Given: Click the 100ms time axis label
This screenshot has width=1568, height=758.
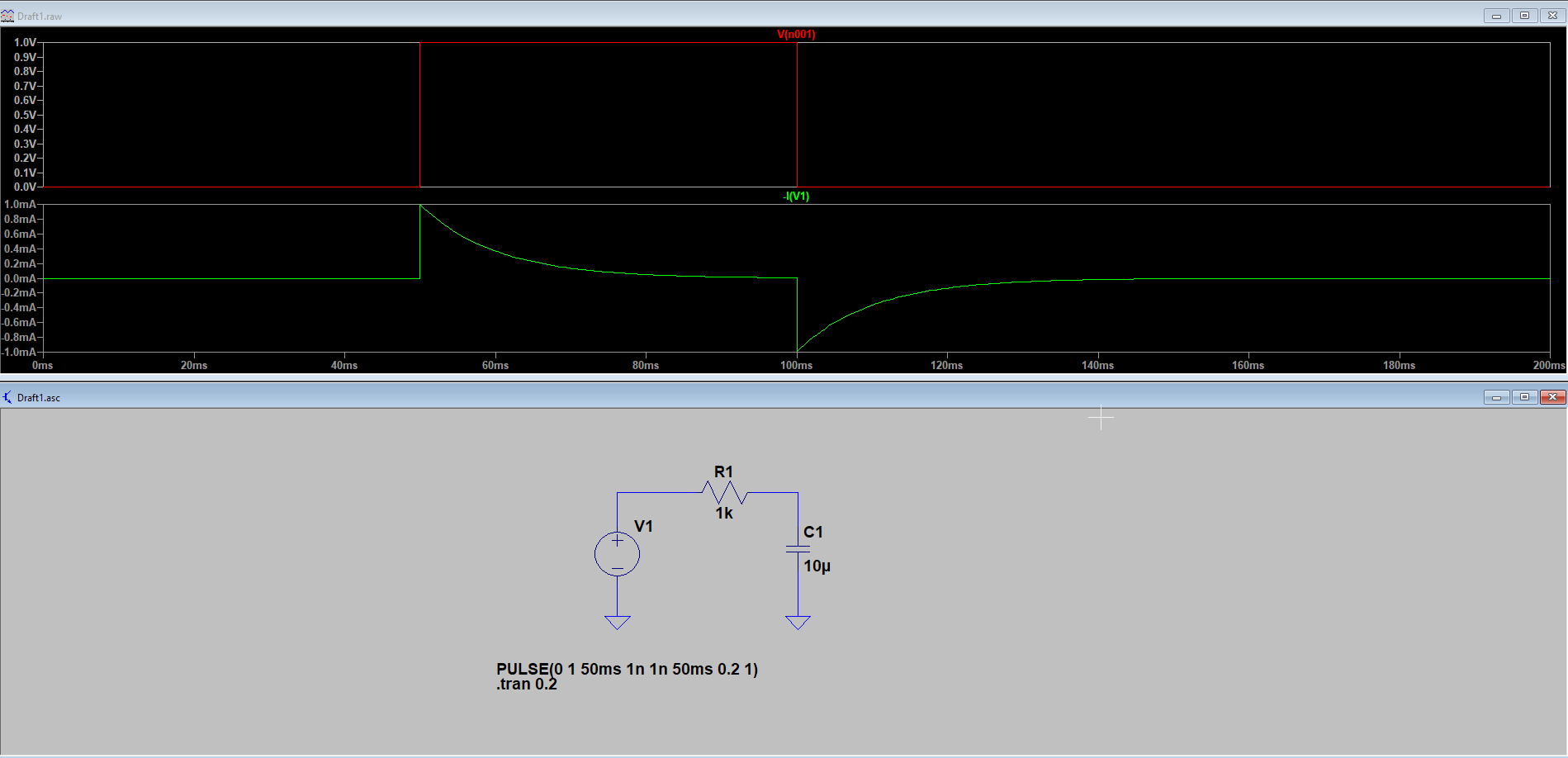Looking at the screenshot, I should [796, 365].
